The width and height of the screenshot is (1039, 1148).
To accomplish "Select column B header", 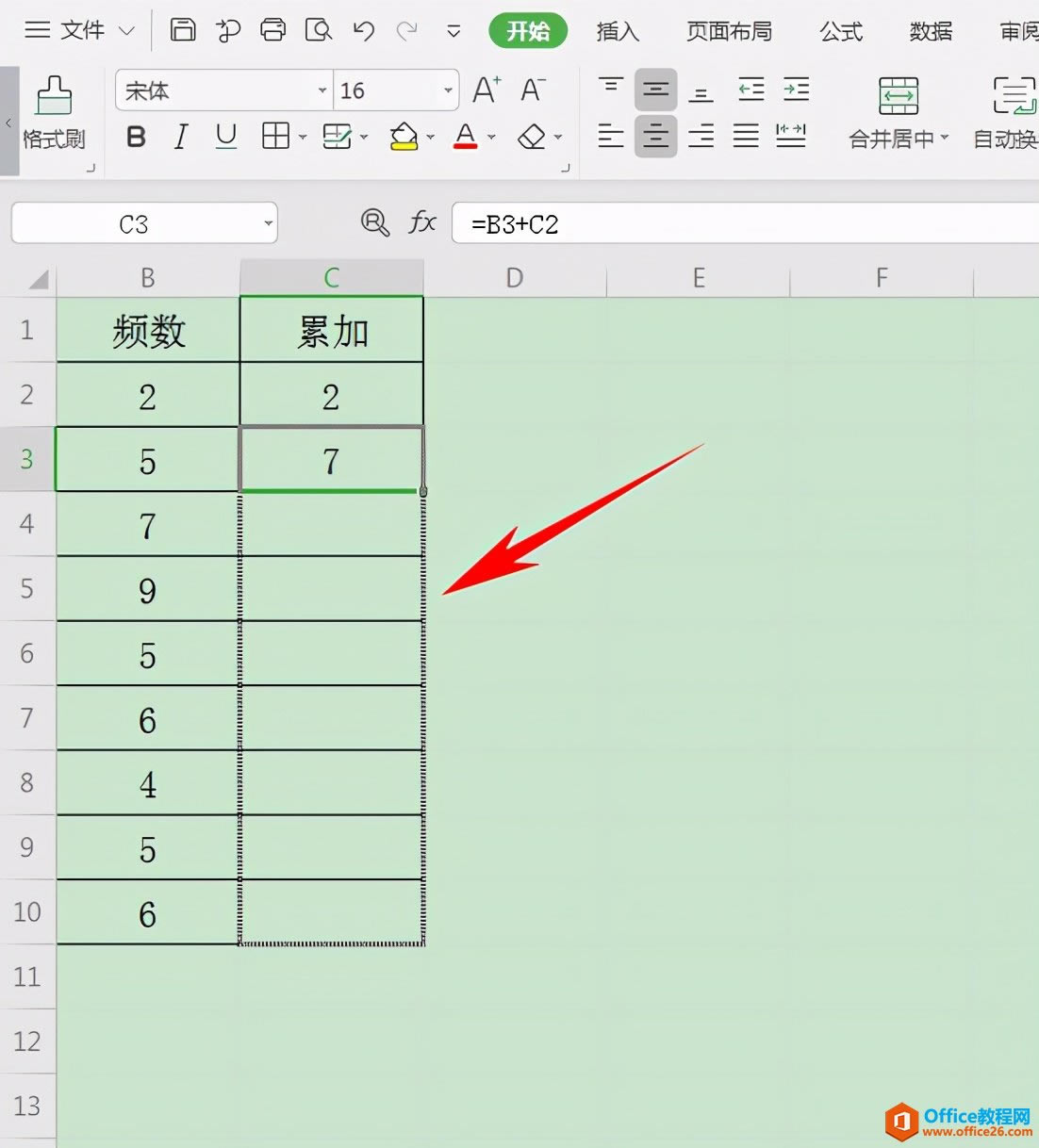I will (x=148, y=278).
